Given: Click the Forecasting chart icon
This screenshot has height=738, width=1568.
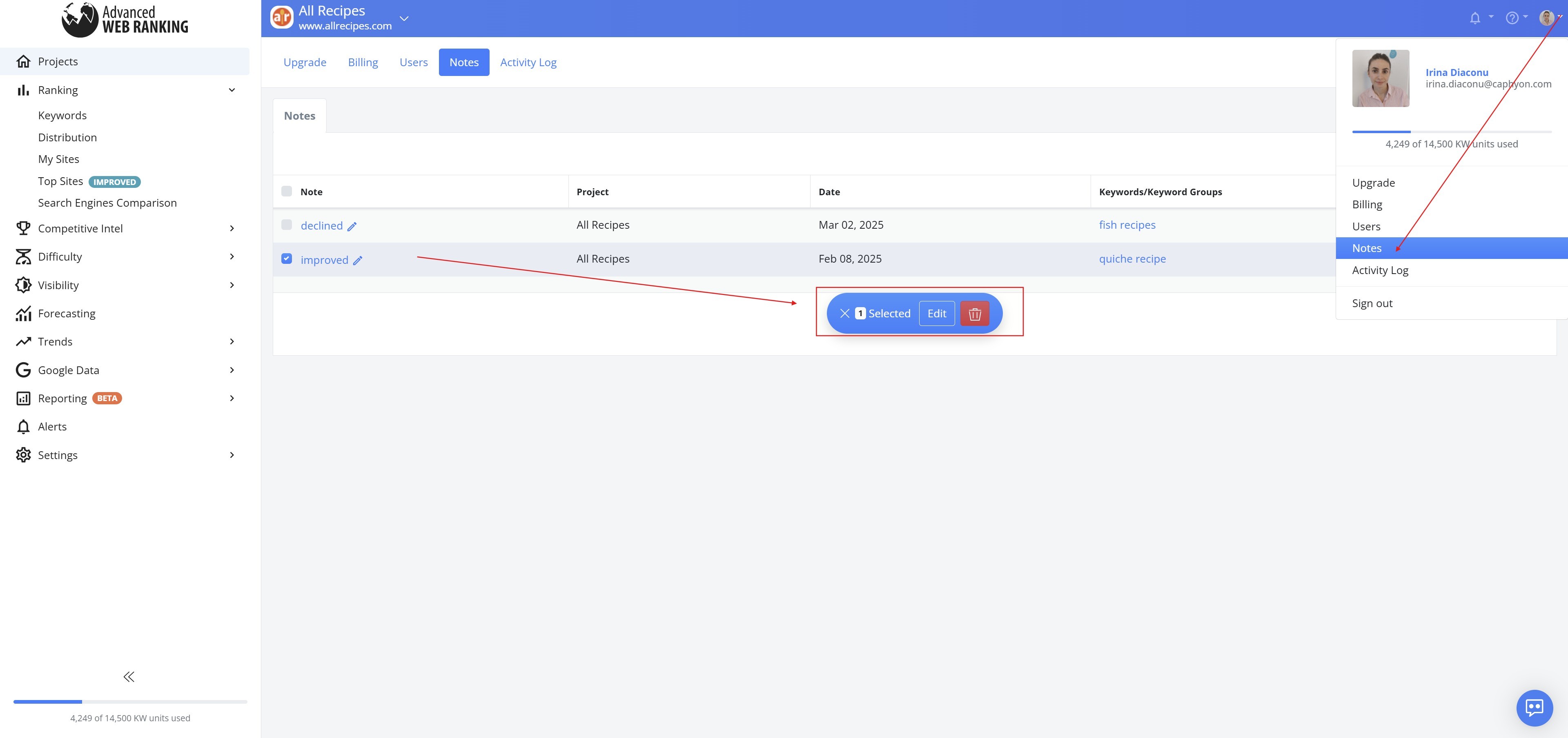Looking at the screenshot, I should (x=23, y=314).
